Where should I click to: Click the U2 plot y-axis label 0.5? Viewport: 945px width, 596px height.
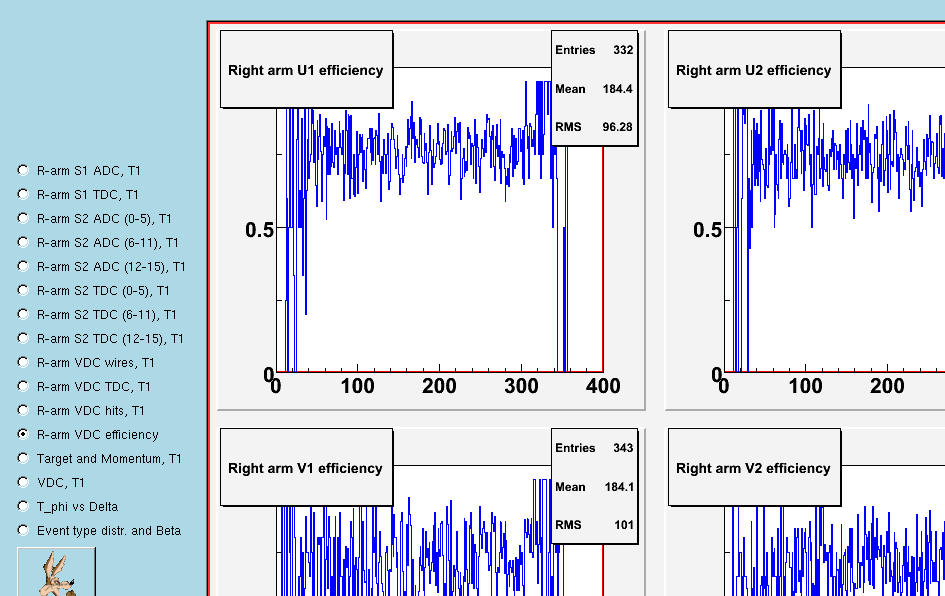707,230
